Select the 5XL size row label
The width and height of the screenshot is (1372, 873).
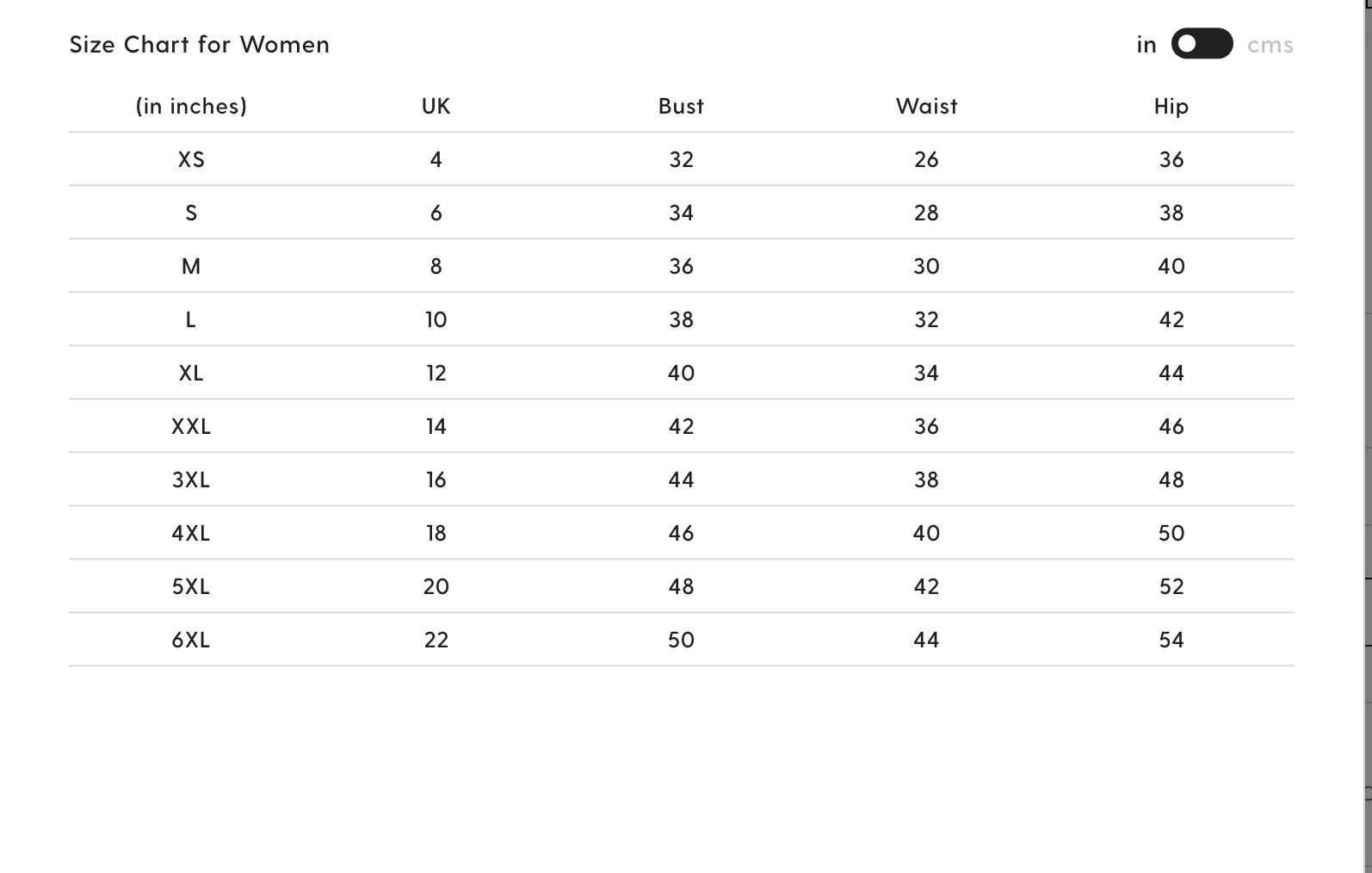(x=191, y=586)
